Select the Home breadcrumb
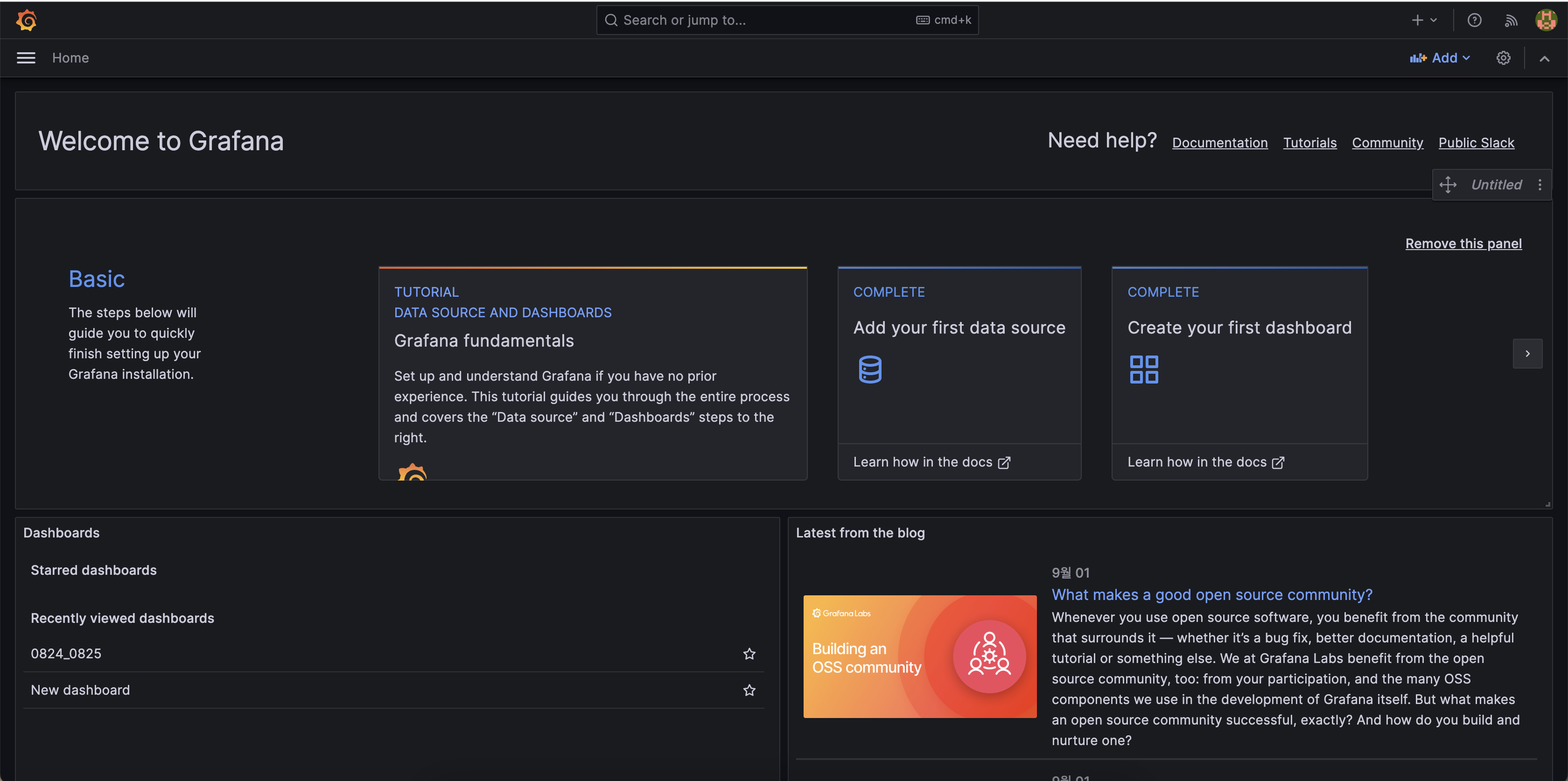 coord(70,58)
